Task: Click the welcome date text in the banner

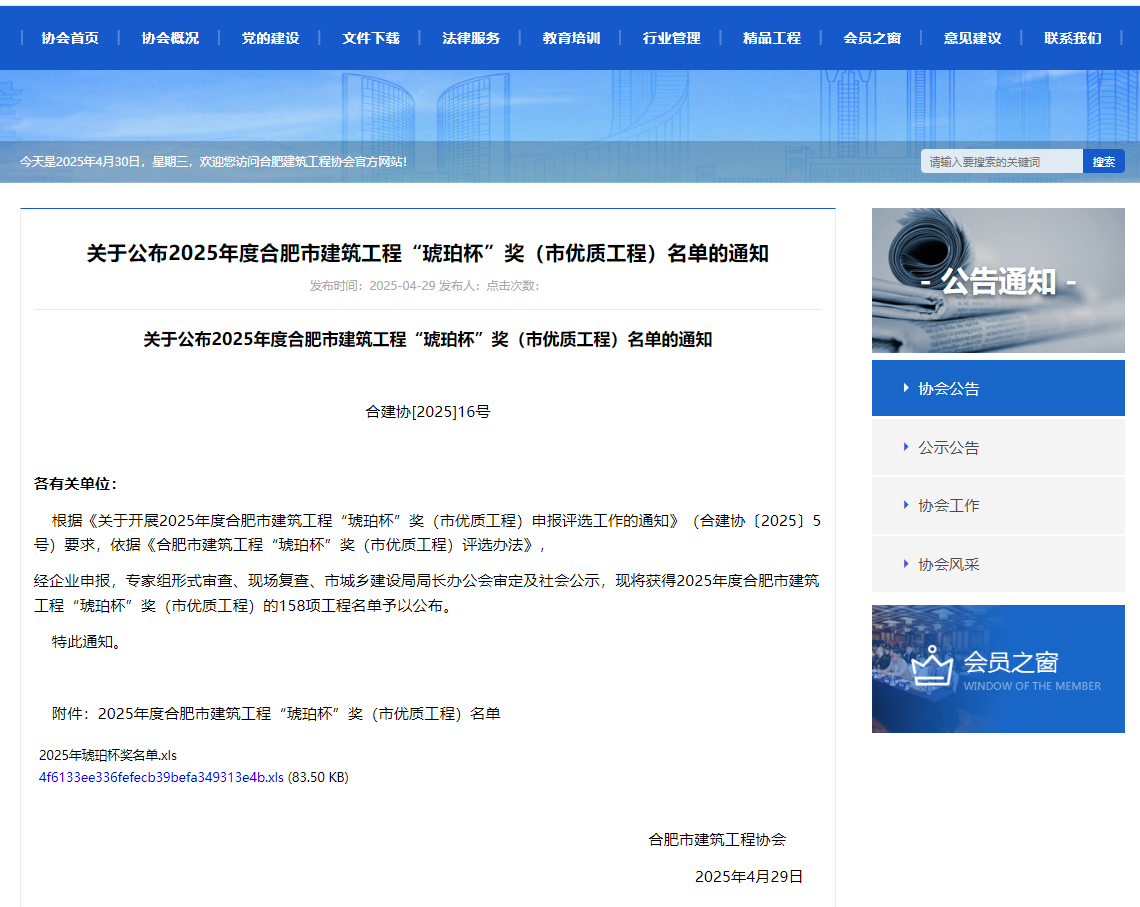Action: tap(213, 161)
